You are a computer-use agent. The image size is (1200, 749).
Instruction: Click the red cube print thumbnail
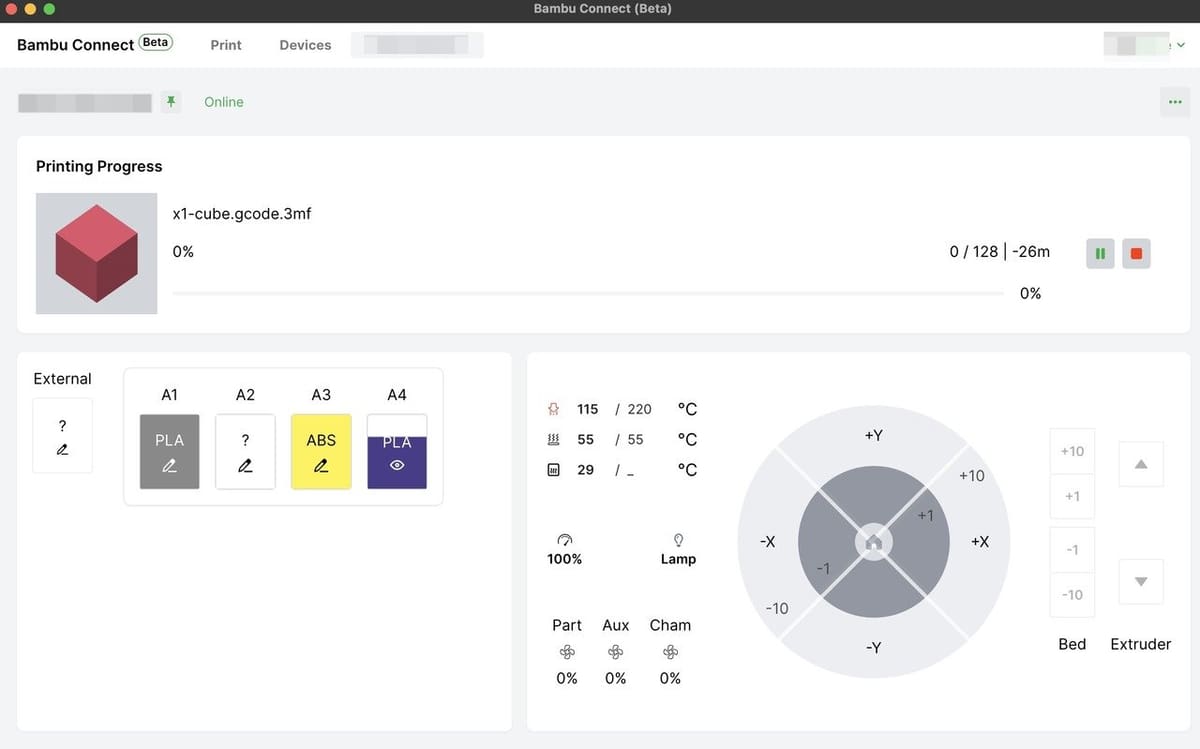pyautogui.click(x=96, y=253)
